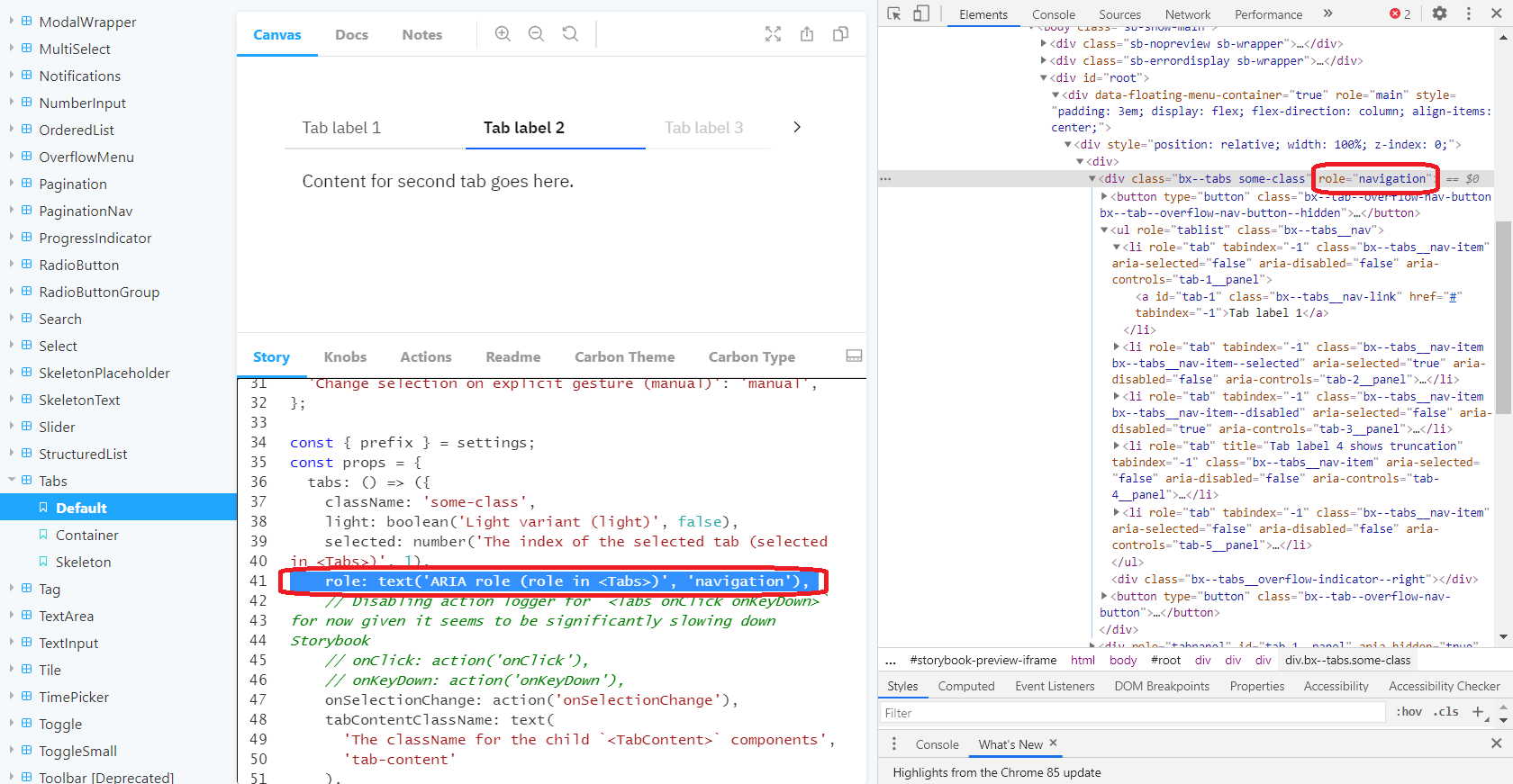Screen dimensions: 1513x784
Task: Open the DevTools Console tab
Action: (1054, 14)
